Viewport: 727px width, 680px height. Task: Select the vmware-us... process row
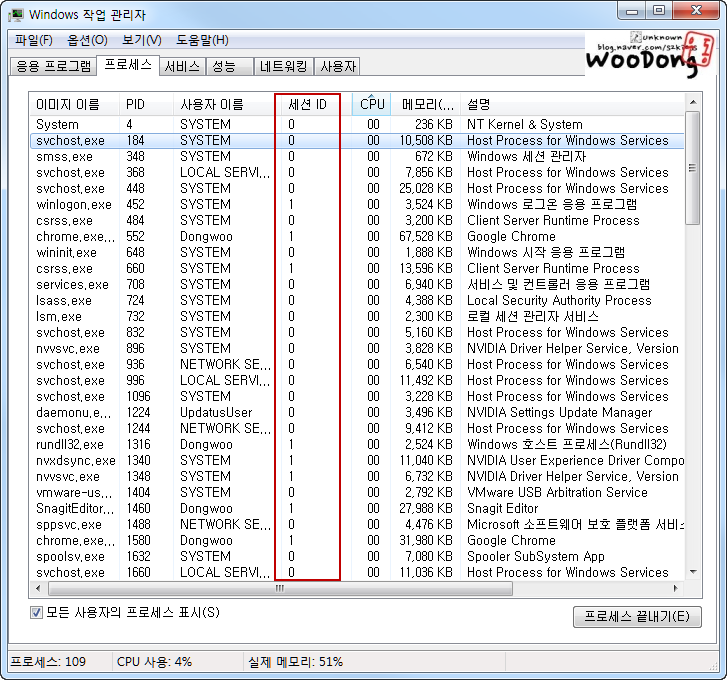(x=357, y=492)
